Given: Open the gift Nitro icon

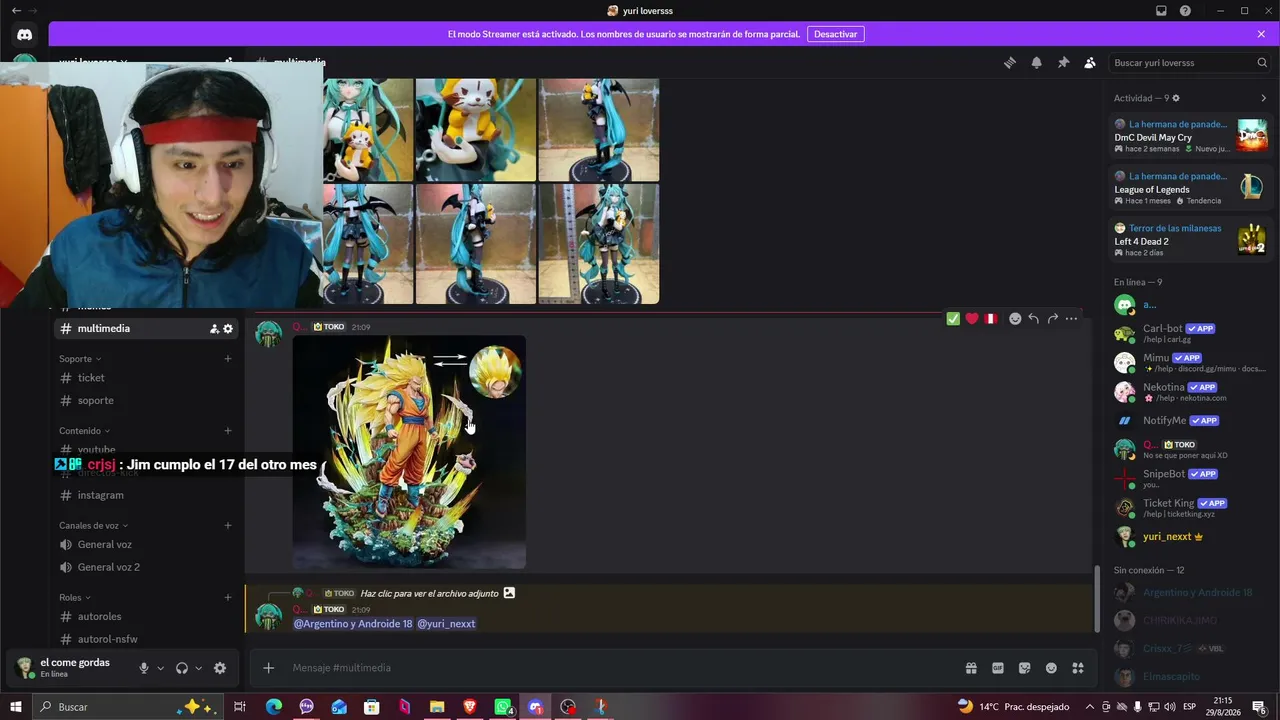Looking at the screenshot, I should pos(971,668).
